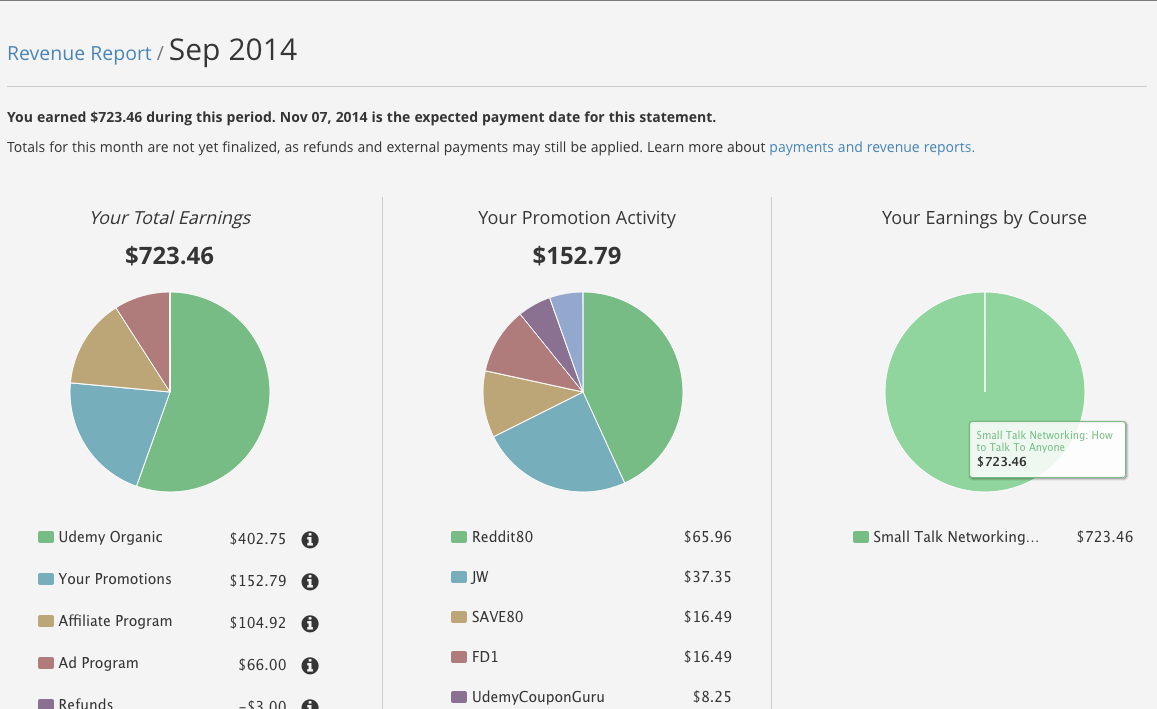Open the payments and revenue reports link
This screenshot has width=1157, height=709.
871,147
